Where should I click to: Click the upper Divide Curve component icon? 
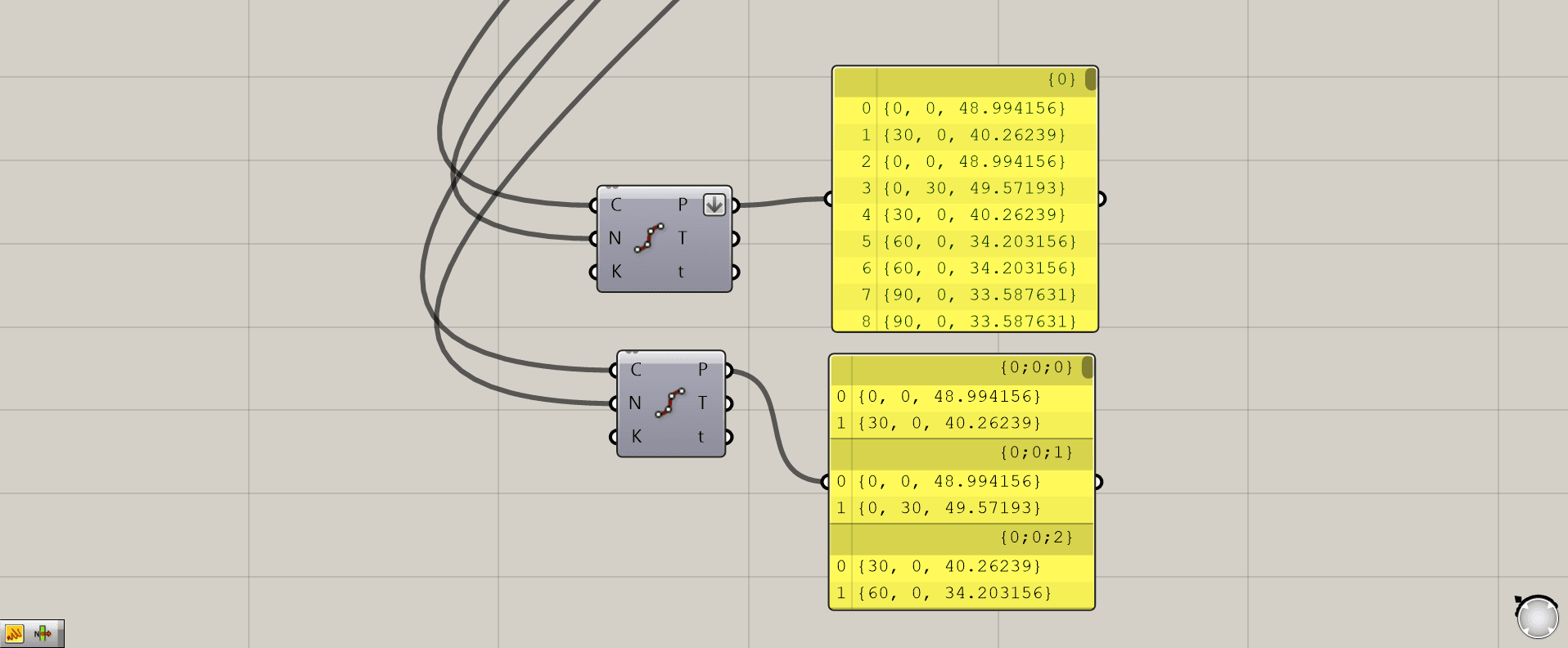[x=649, y=238]
